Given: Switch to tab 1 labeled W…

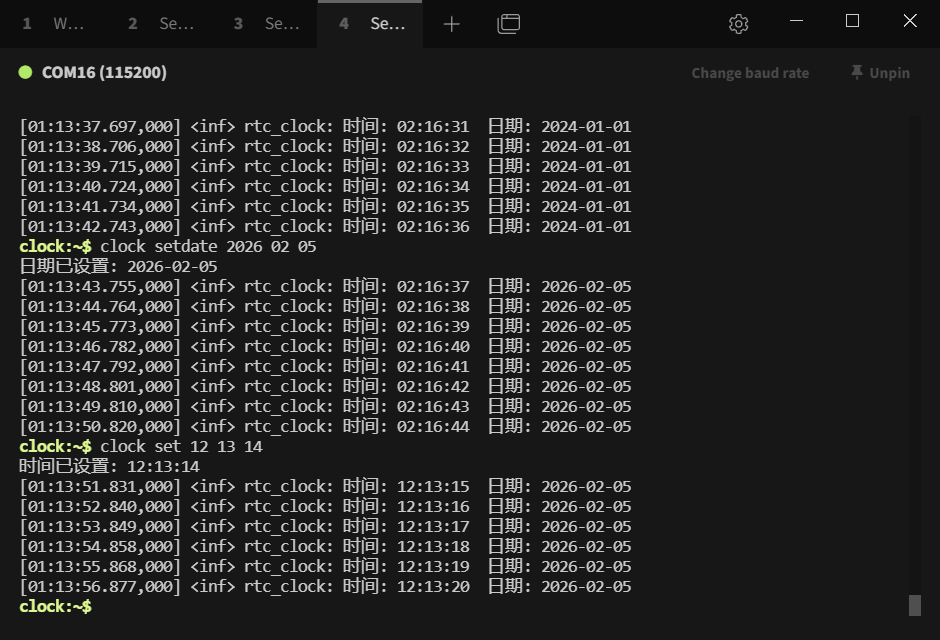Looking at the screenshot, I should click(53, 24).
